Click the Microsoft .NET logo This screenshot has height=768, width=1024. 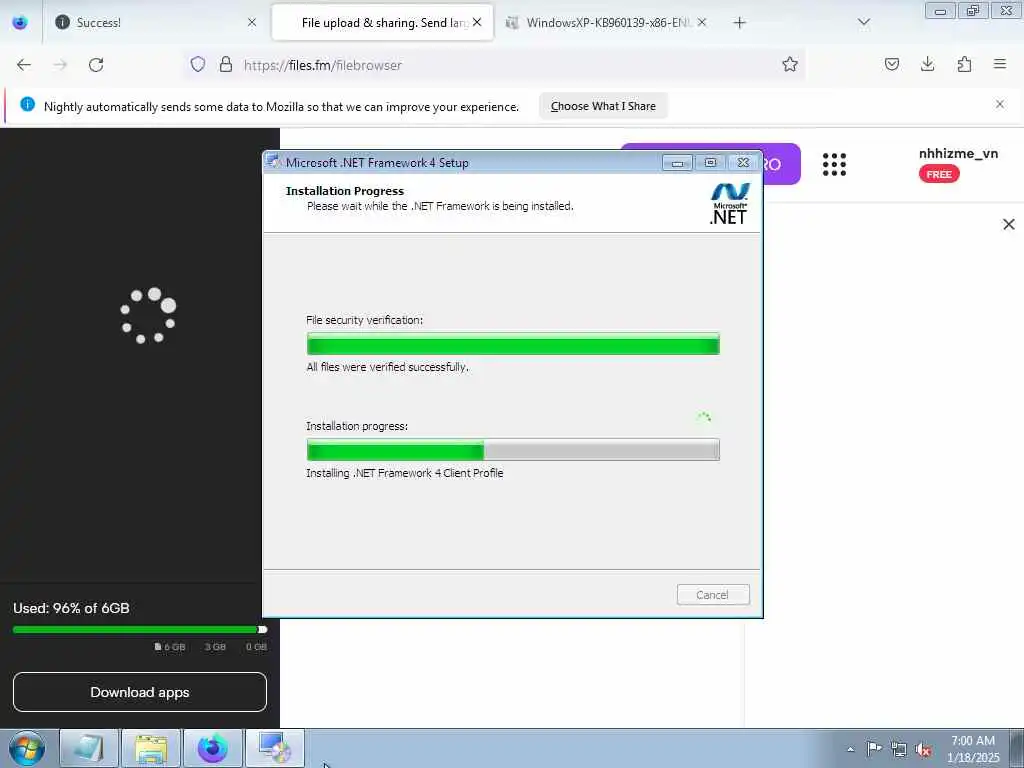(x=729, y=204)
